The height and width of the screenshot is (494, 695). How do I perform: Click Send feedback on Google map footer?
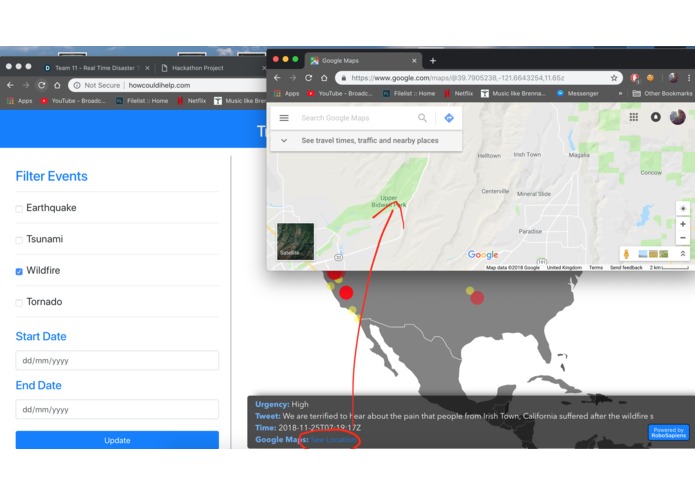[626, 268]
